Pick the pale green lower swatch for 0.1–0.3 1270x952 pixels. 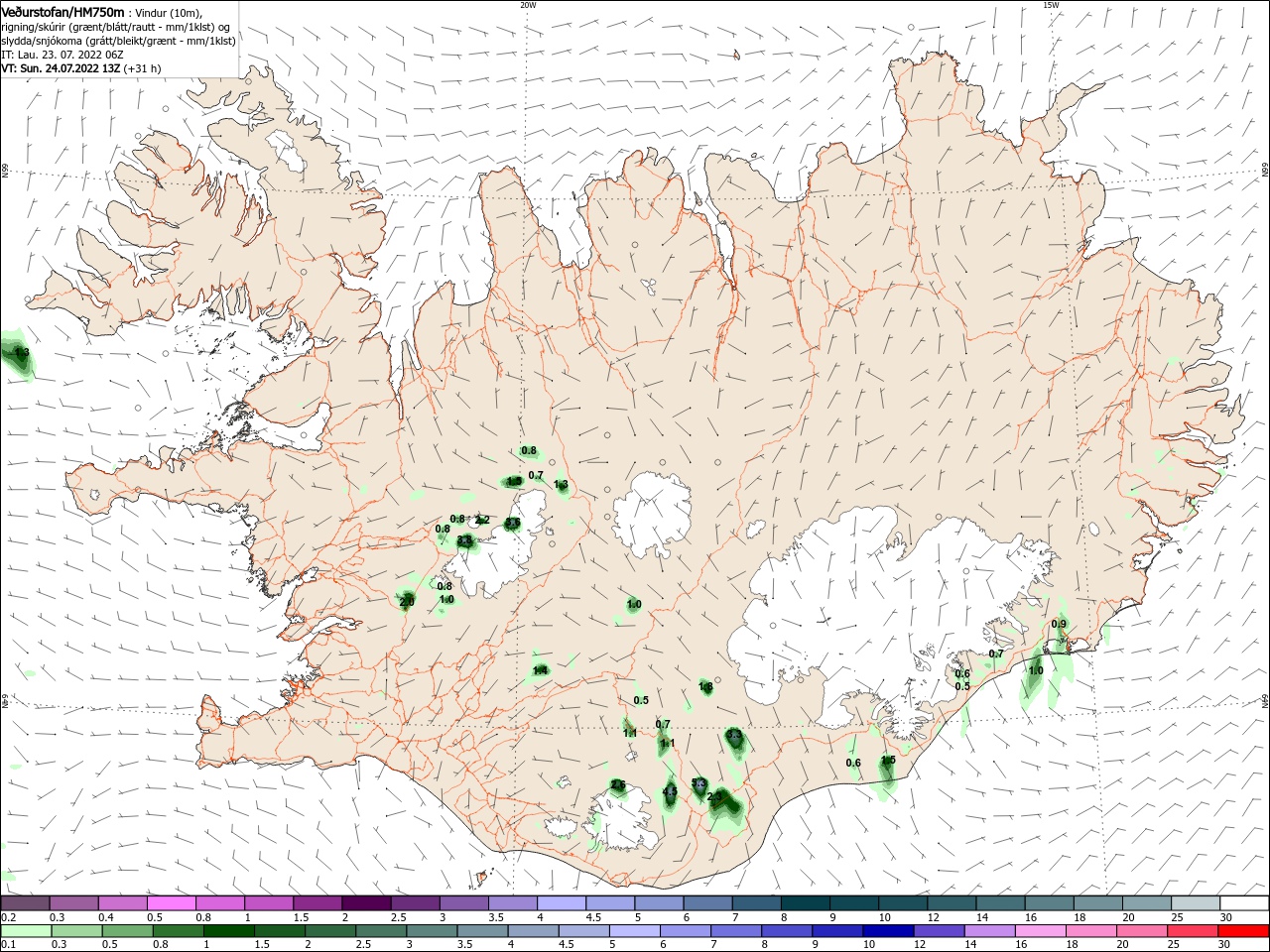coord(25,931)
